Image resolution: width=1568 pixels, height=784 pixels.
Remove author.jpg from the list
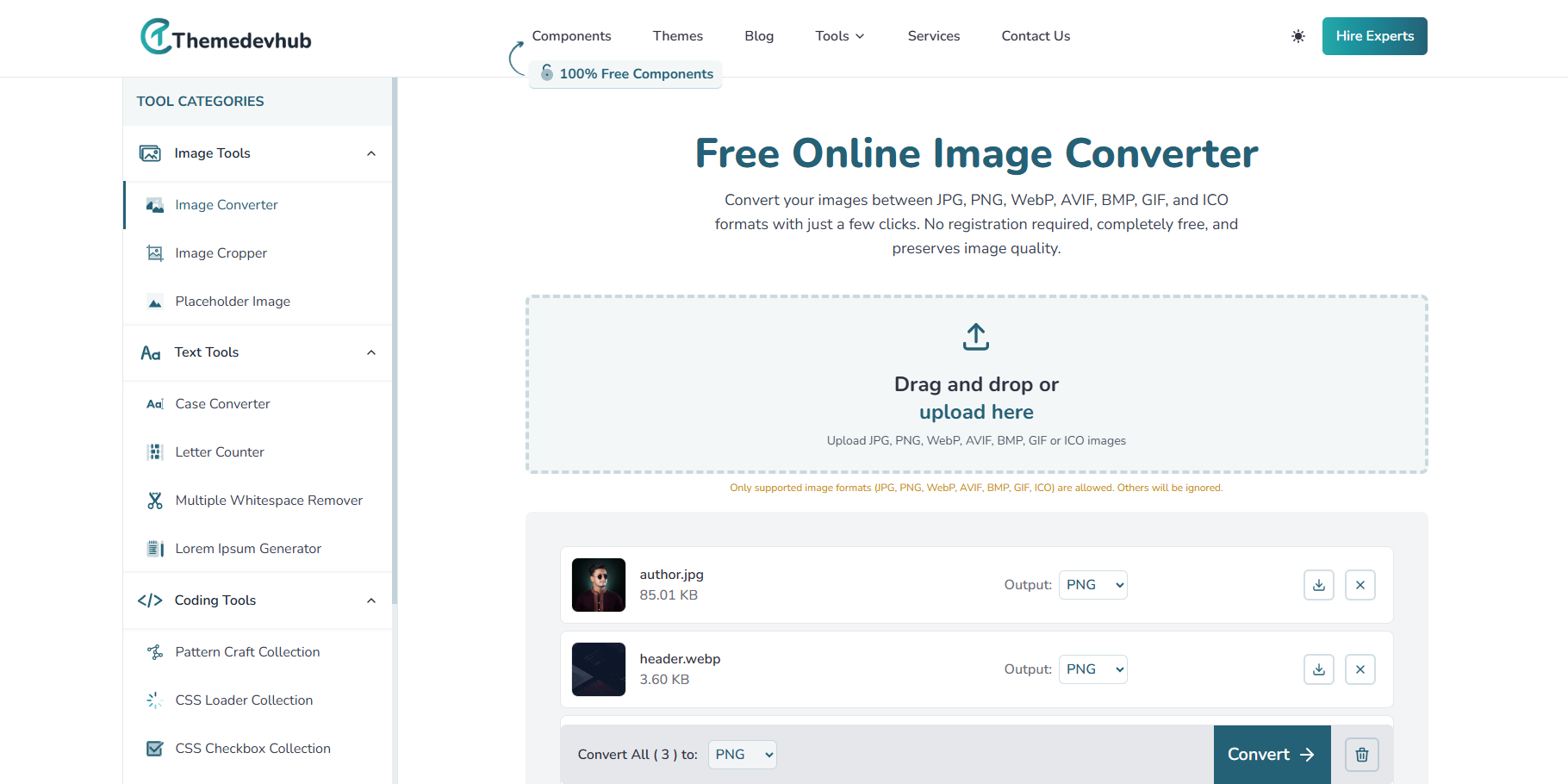1360,585
